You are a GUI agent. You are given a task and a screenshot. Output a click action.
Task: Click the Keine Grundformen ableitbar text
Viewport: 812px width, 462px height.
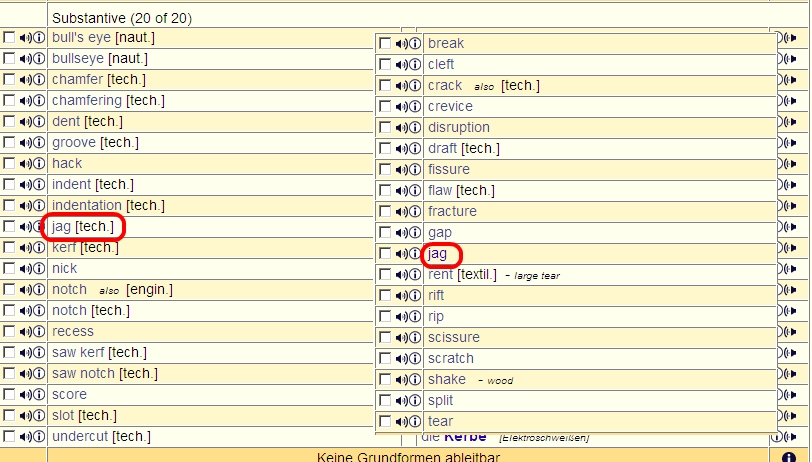click(408, 457)
